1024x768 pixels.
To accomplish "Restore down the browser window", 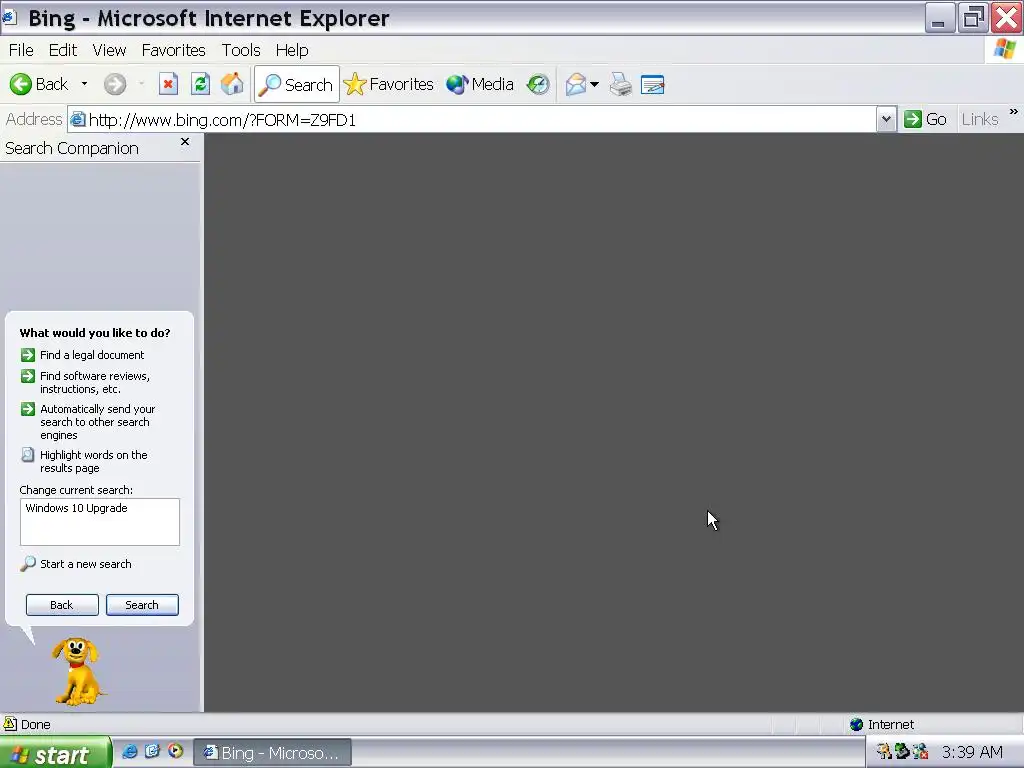I will pyautogui.click(x=972, y=18).
